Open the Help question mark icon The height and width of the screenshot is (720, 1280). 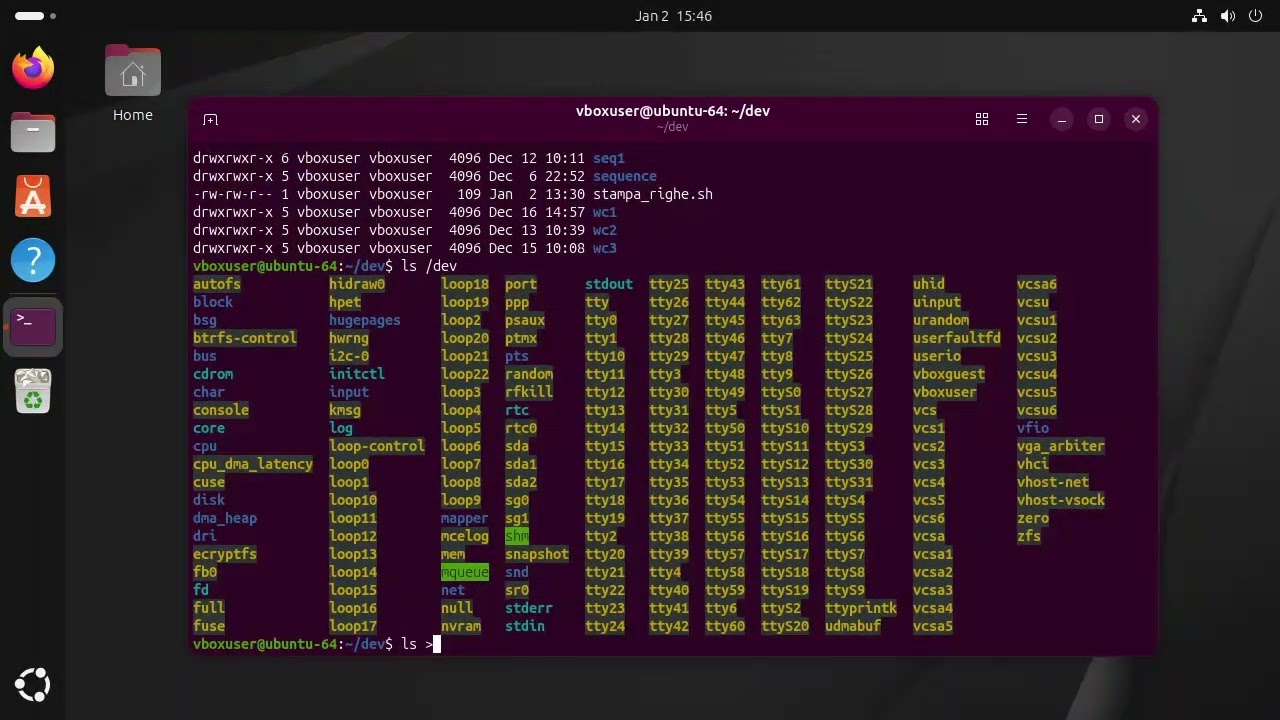point(33,260)
